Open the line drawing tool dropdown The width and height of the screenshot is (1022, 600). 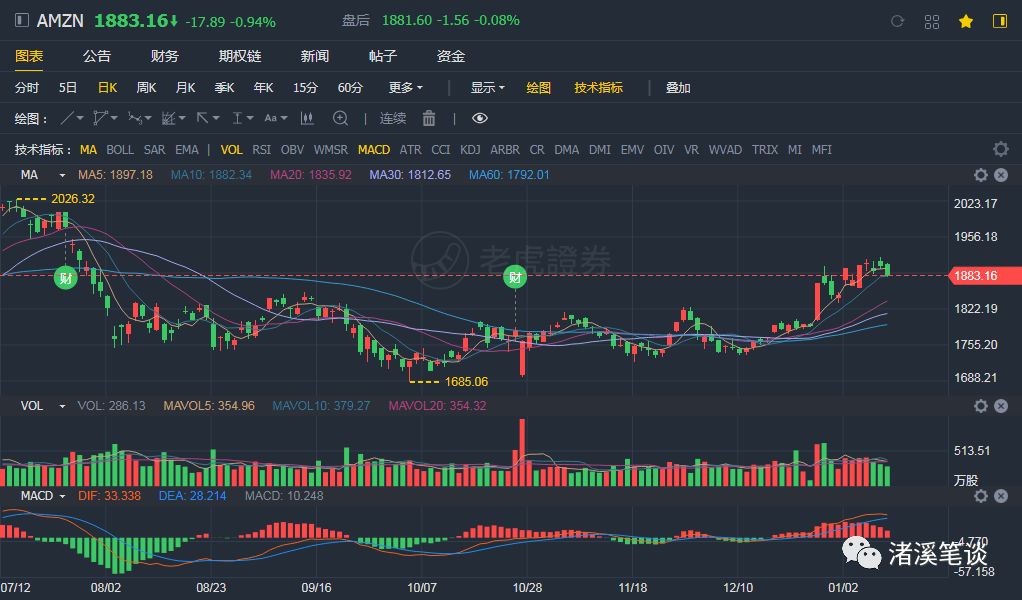click(72, 118)
